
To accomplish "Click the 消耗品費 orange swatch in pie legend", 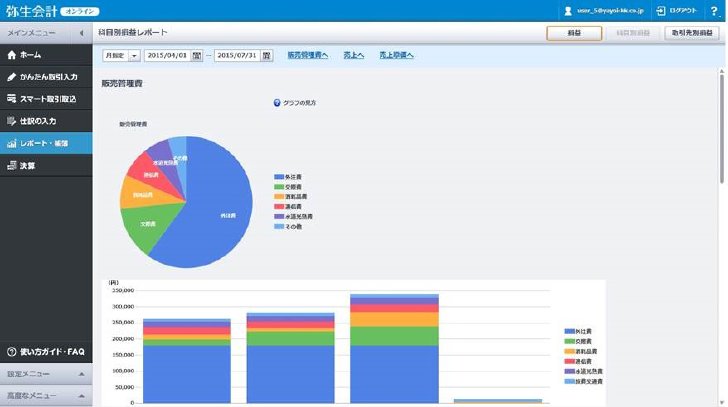I will pos(279,197).
